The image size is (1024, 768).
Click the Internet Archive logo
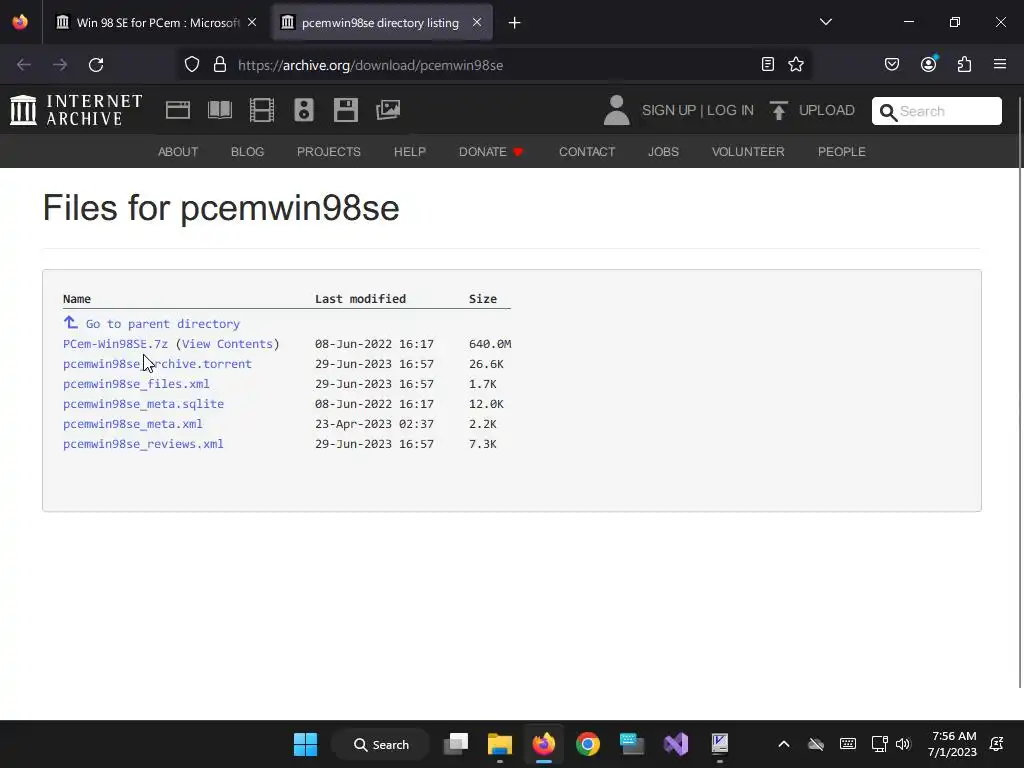[x=76, y=110]
